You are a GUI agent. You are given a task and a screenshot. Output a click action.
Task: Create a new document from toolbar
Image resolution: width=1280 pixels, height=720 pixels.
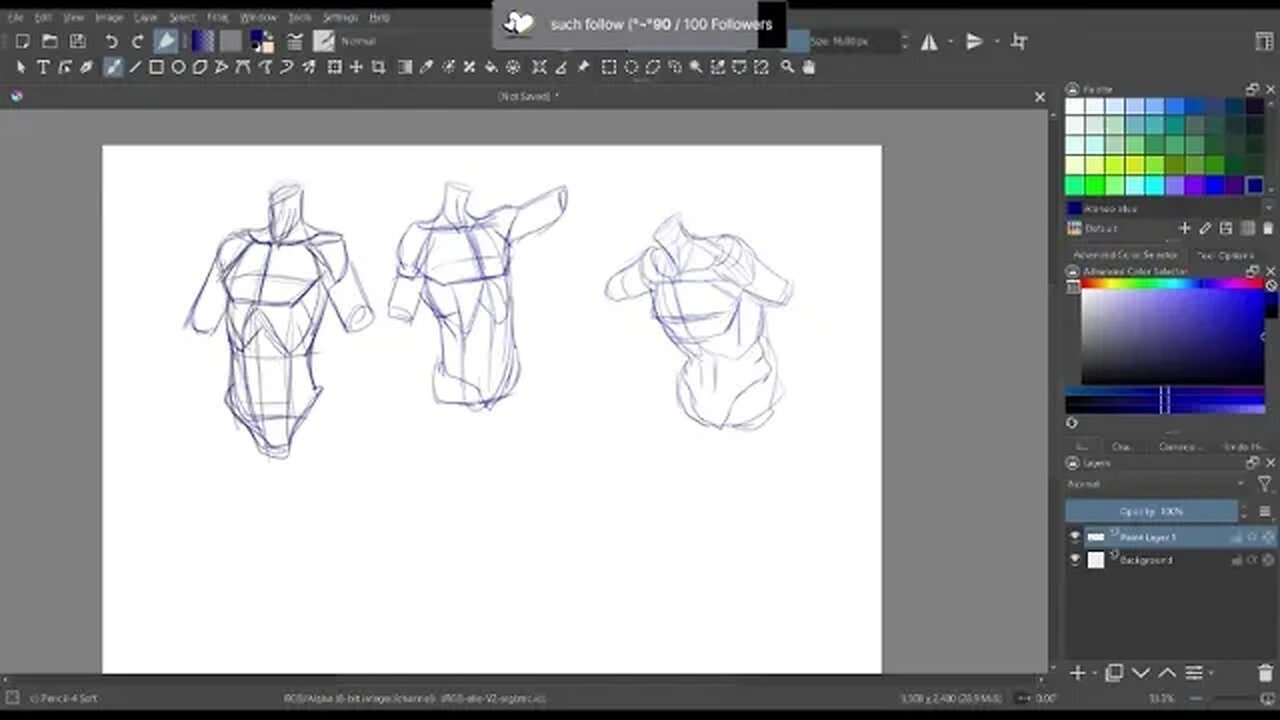(x=22, y=41)
